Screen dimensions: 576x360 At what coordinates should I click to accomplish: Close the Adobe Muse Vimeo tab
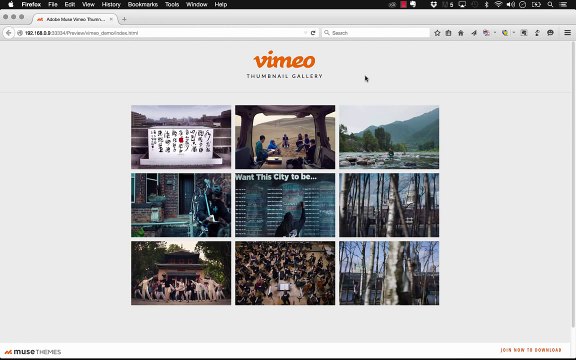pyautogui.click(x=111, y=19)
